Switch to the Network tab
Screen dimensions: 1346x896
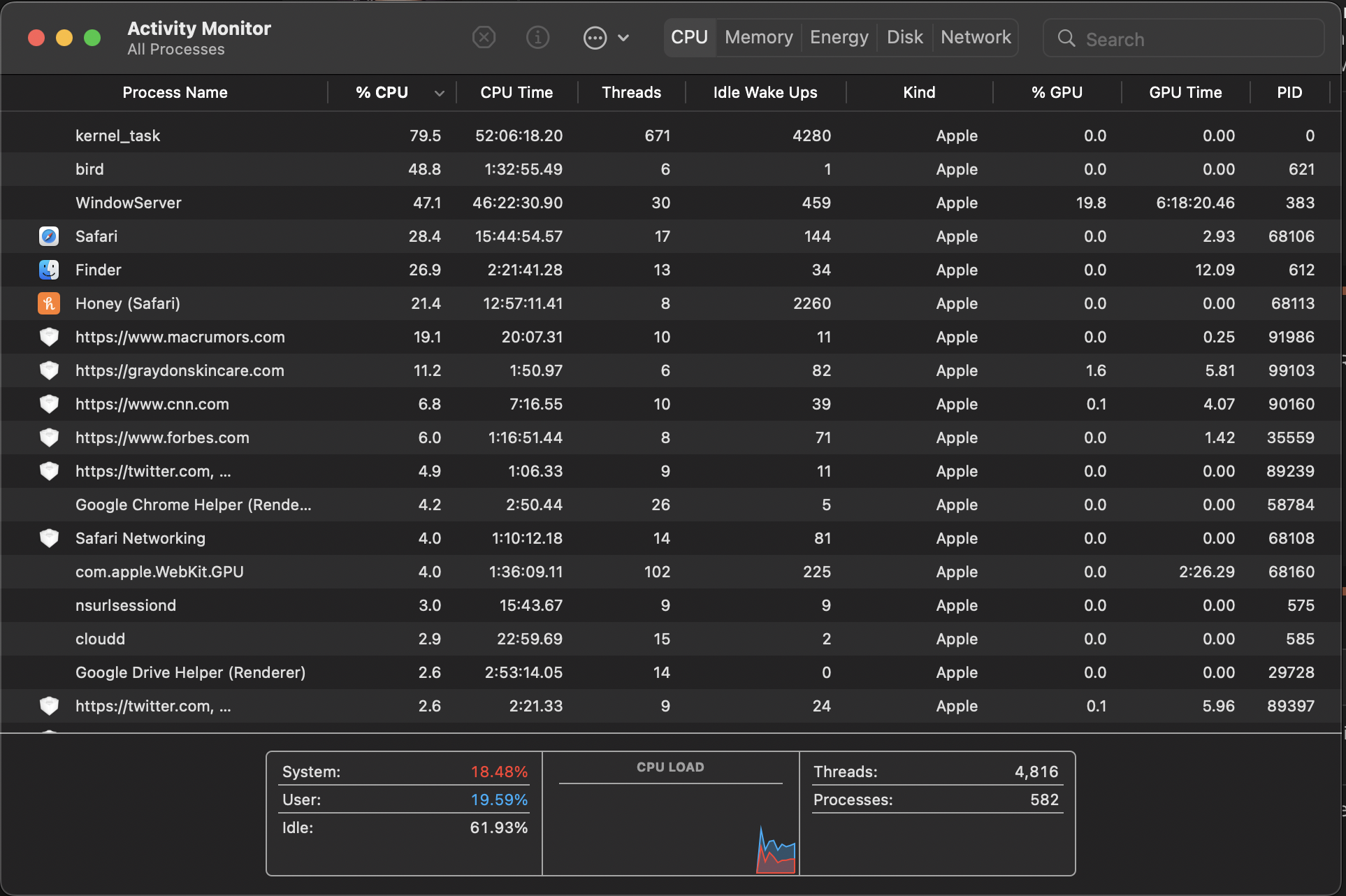[x=975, y=37]
